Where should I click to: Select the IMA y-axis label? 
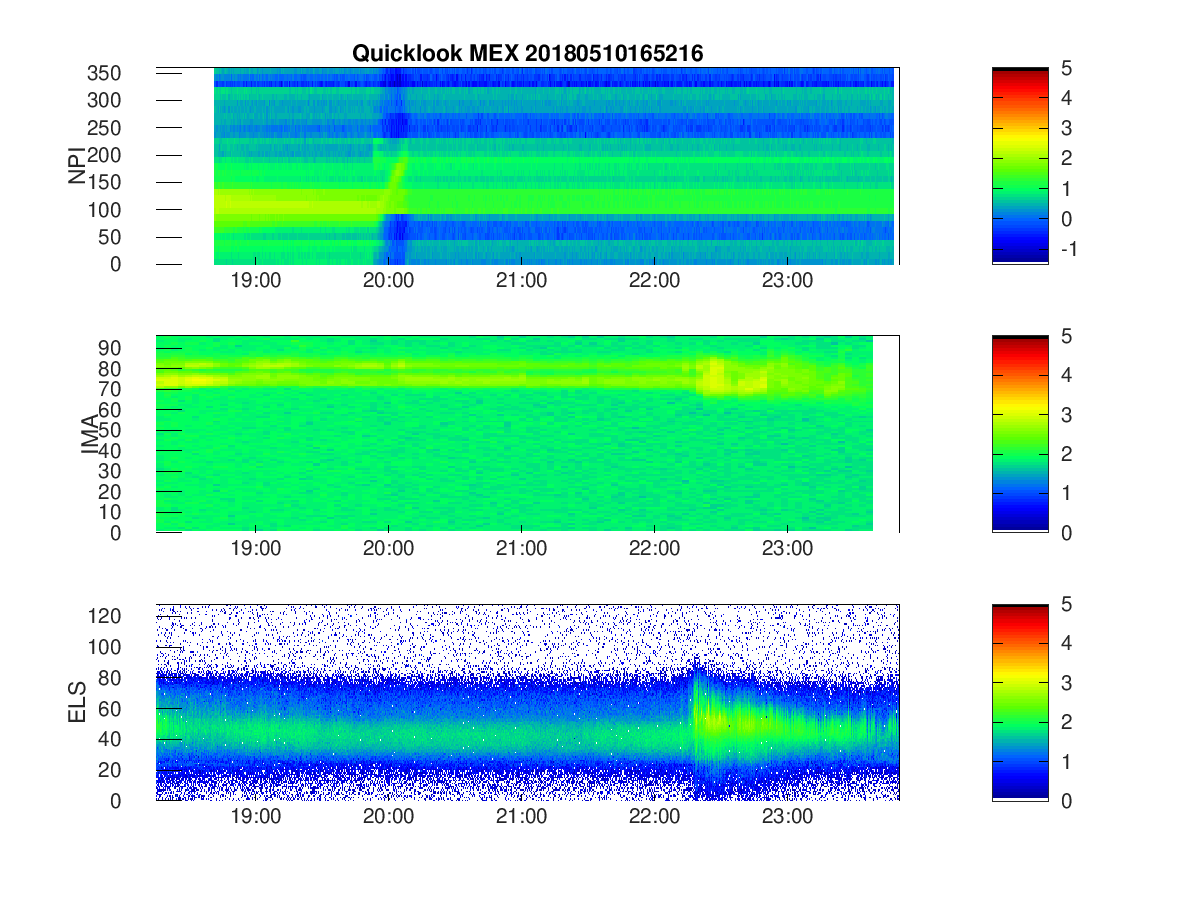pos(90,434)
